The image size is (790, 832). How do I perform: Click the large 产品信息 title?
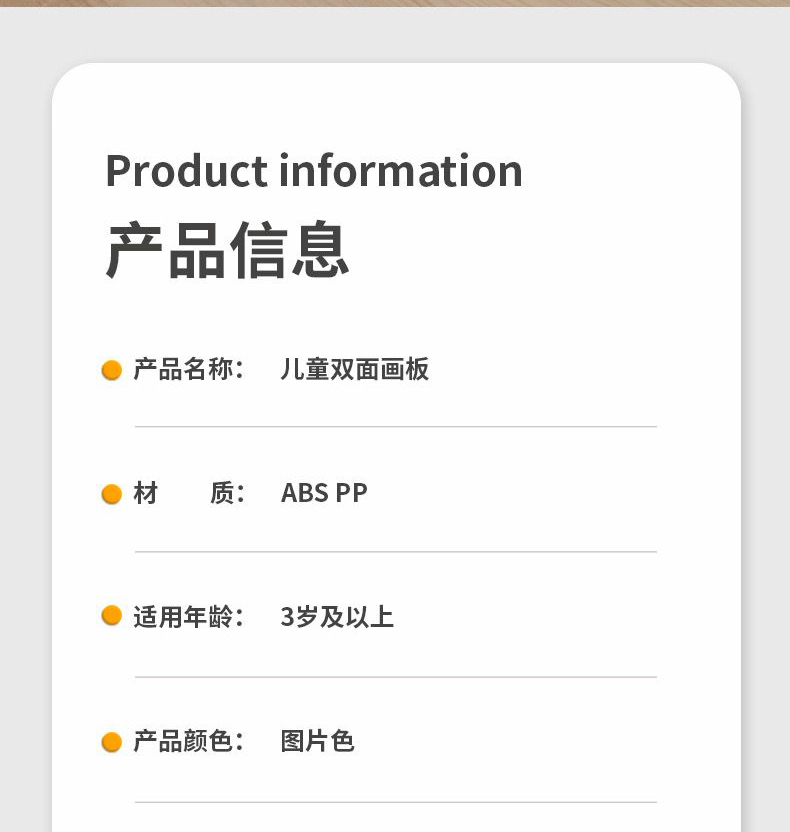(x=228, y=250)
